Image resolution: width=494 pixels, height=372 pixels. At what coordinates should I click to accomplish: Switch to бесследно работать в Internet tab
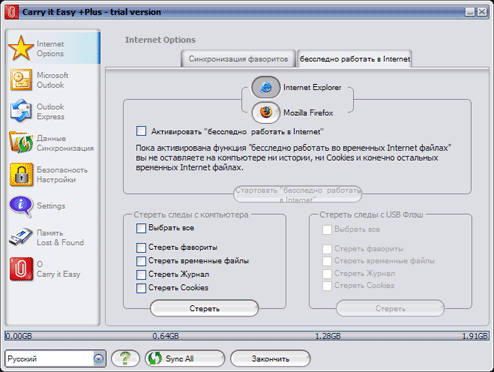click(x=355, y=59)
